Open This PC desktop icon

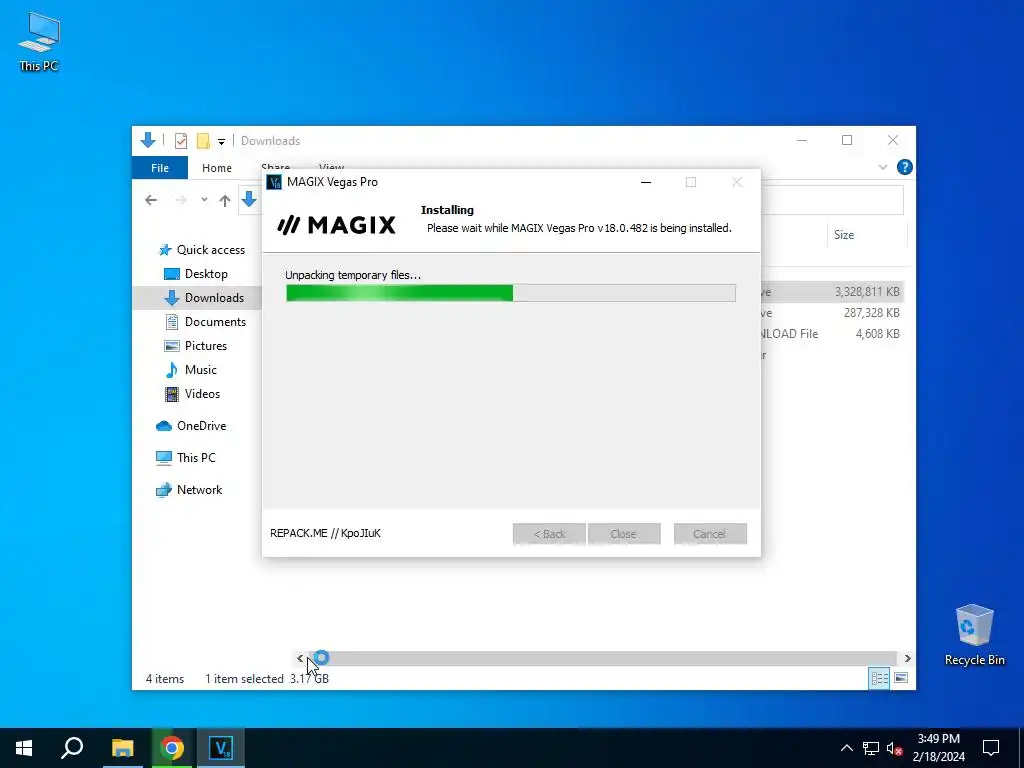tap(39, 42)
